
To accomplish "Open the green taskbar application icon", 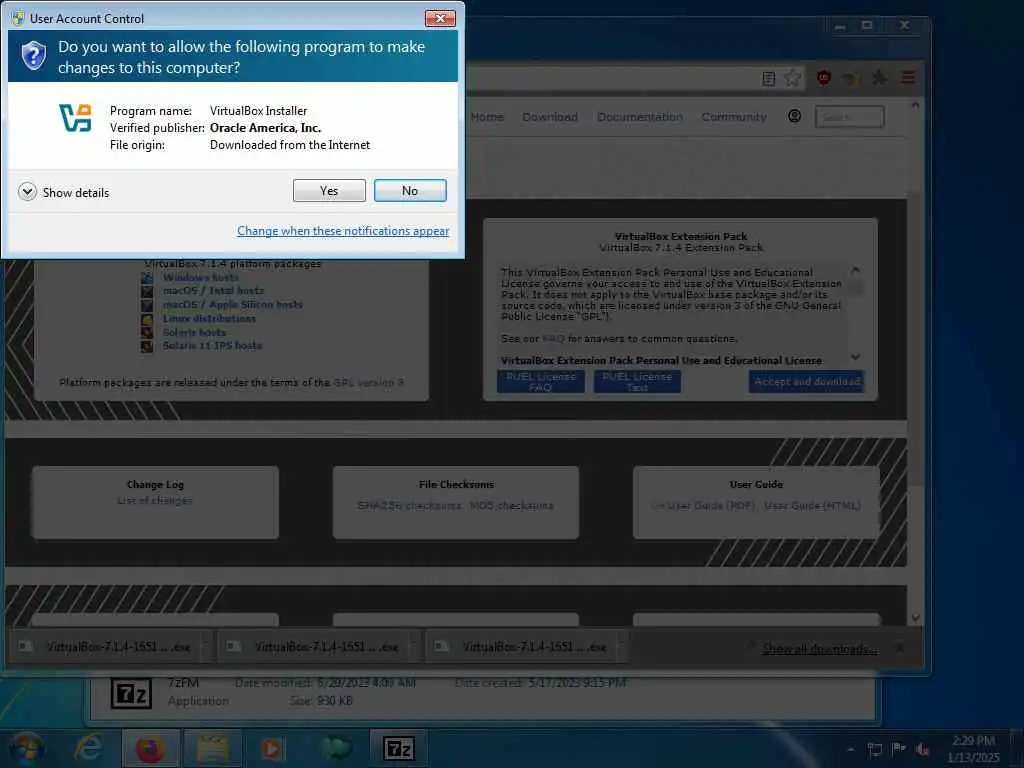I will pos(336,748).
